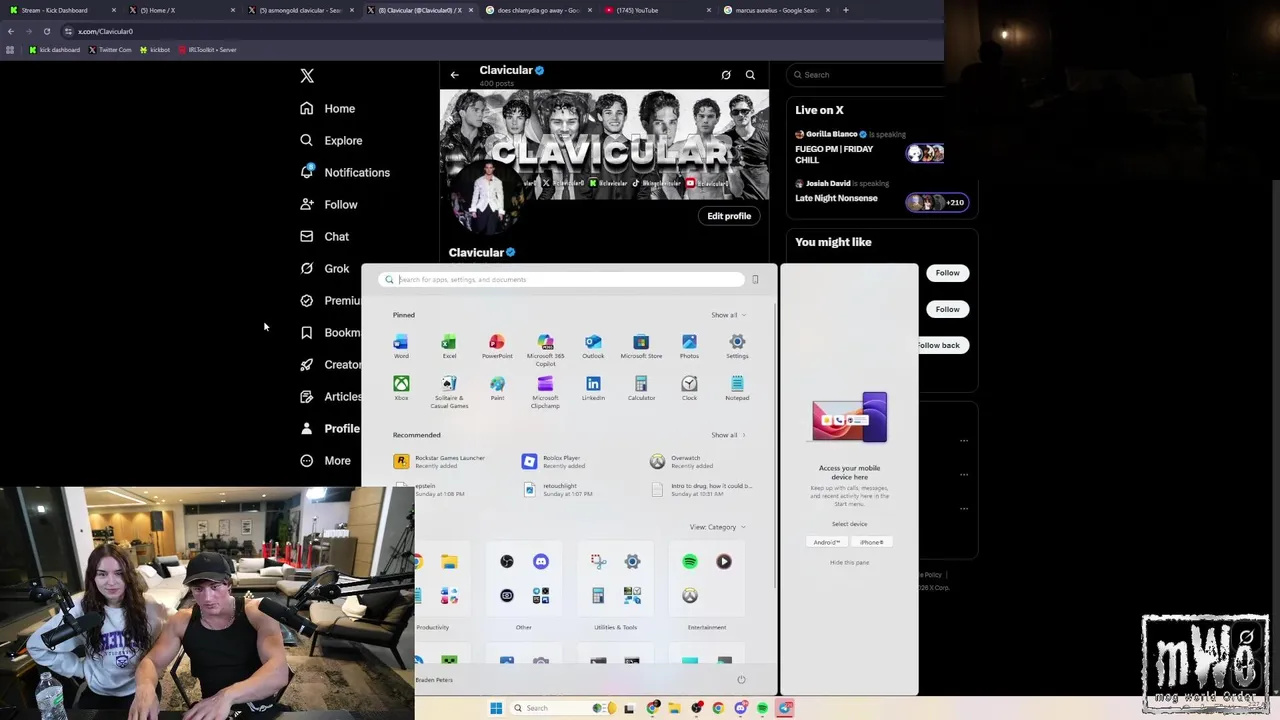The width and height of the screenshot is (1280, 720).
Task: Switch to Stream - Kick Dashboard tab
Action: point(62,10)
